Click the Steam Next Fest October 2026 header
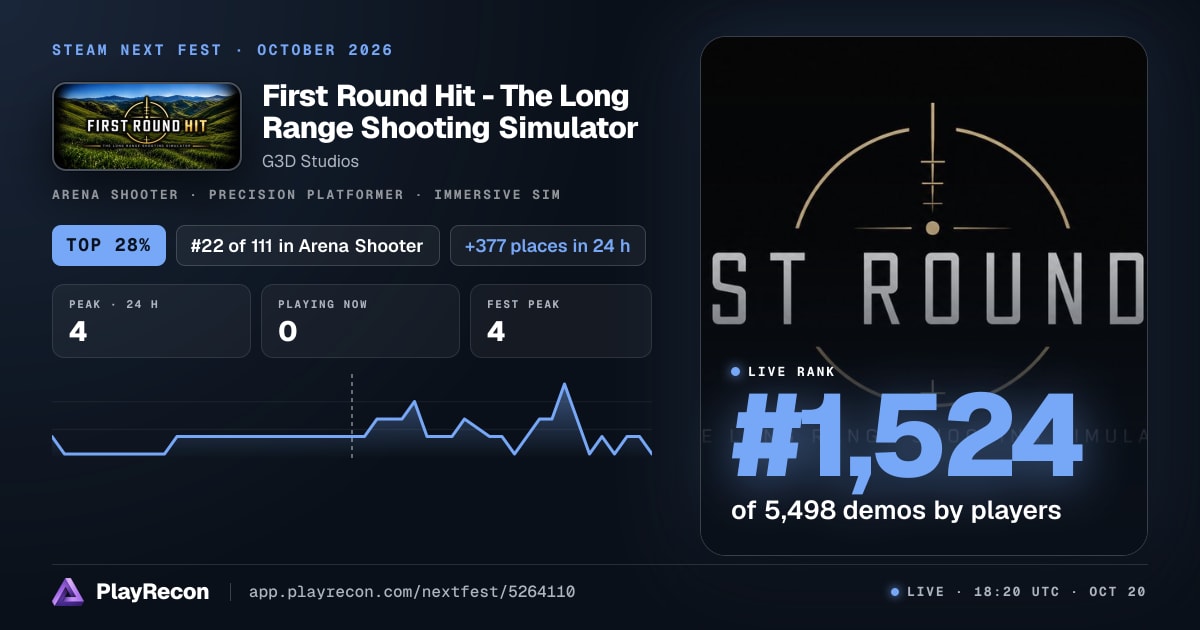Image resolution: width=1200 pixels, height=630 pixels. pos(222,50)
